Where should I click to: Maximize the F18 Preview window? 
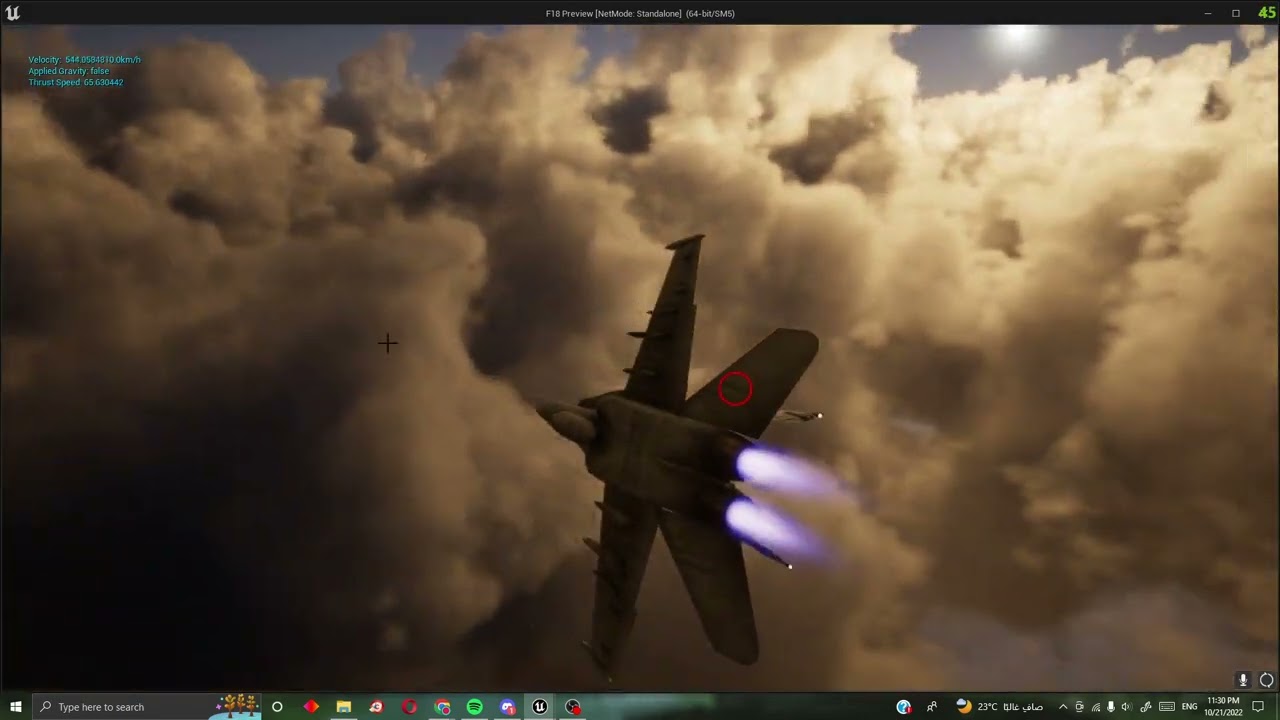point(1236,13)
